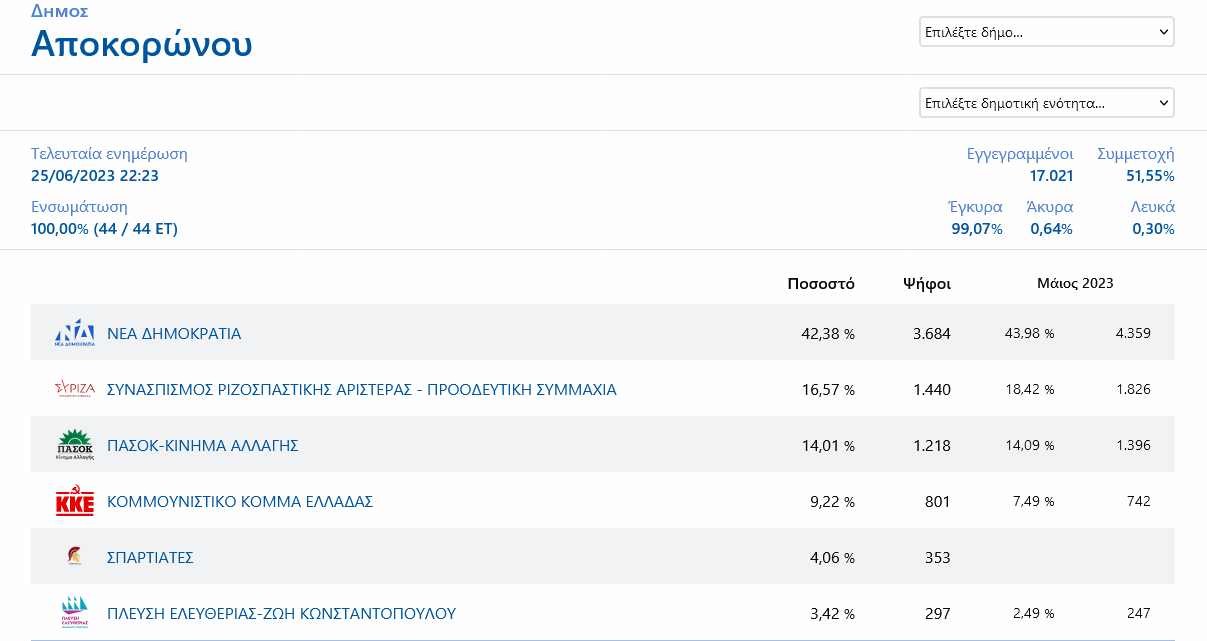The image size is (1207, 641).
Task: Click the SYRIZA party logo
Action: 74,389
